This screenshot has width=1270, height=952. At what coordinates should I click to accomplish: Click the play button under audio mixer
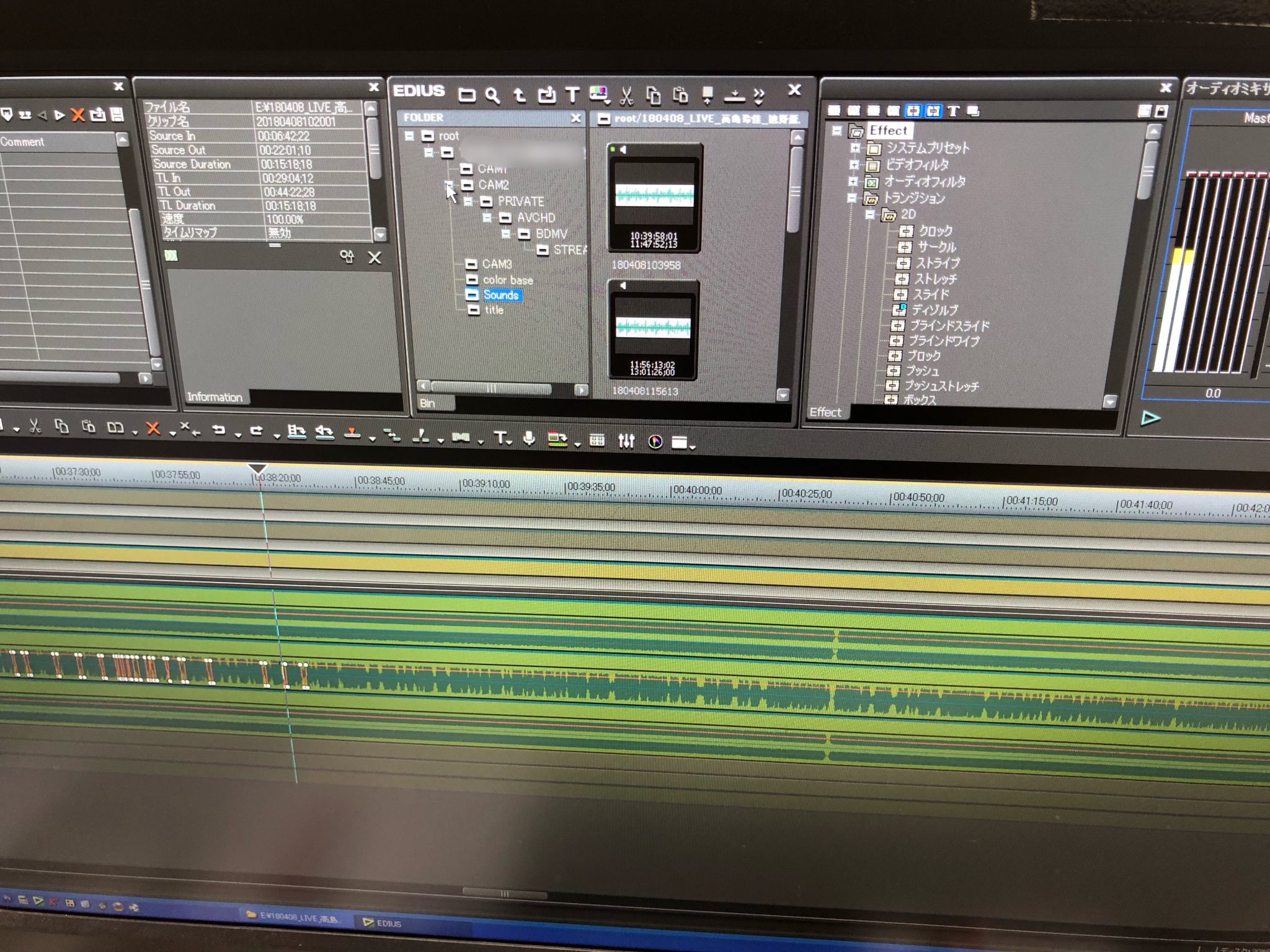1150,418
